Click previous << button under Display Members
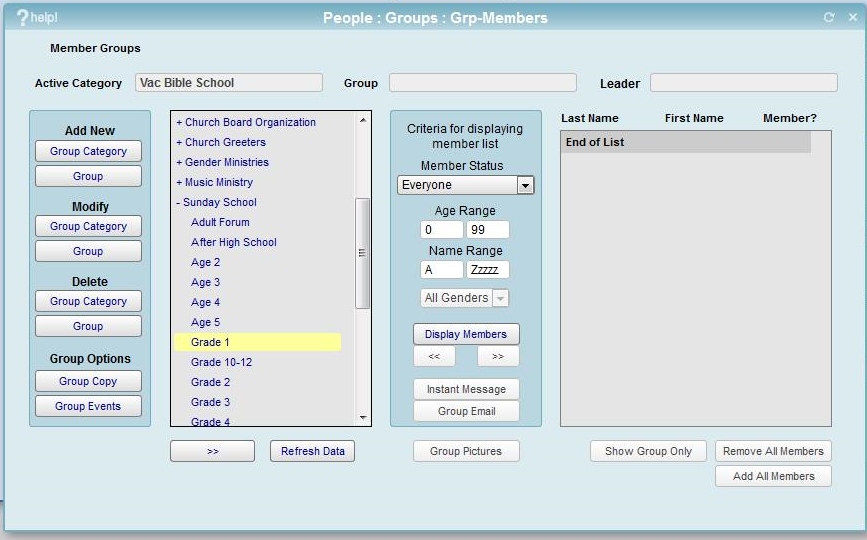 (x=434, y=356)
